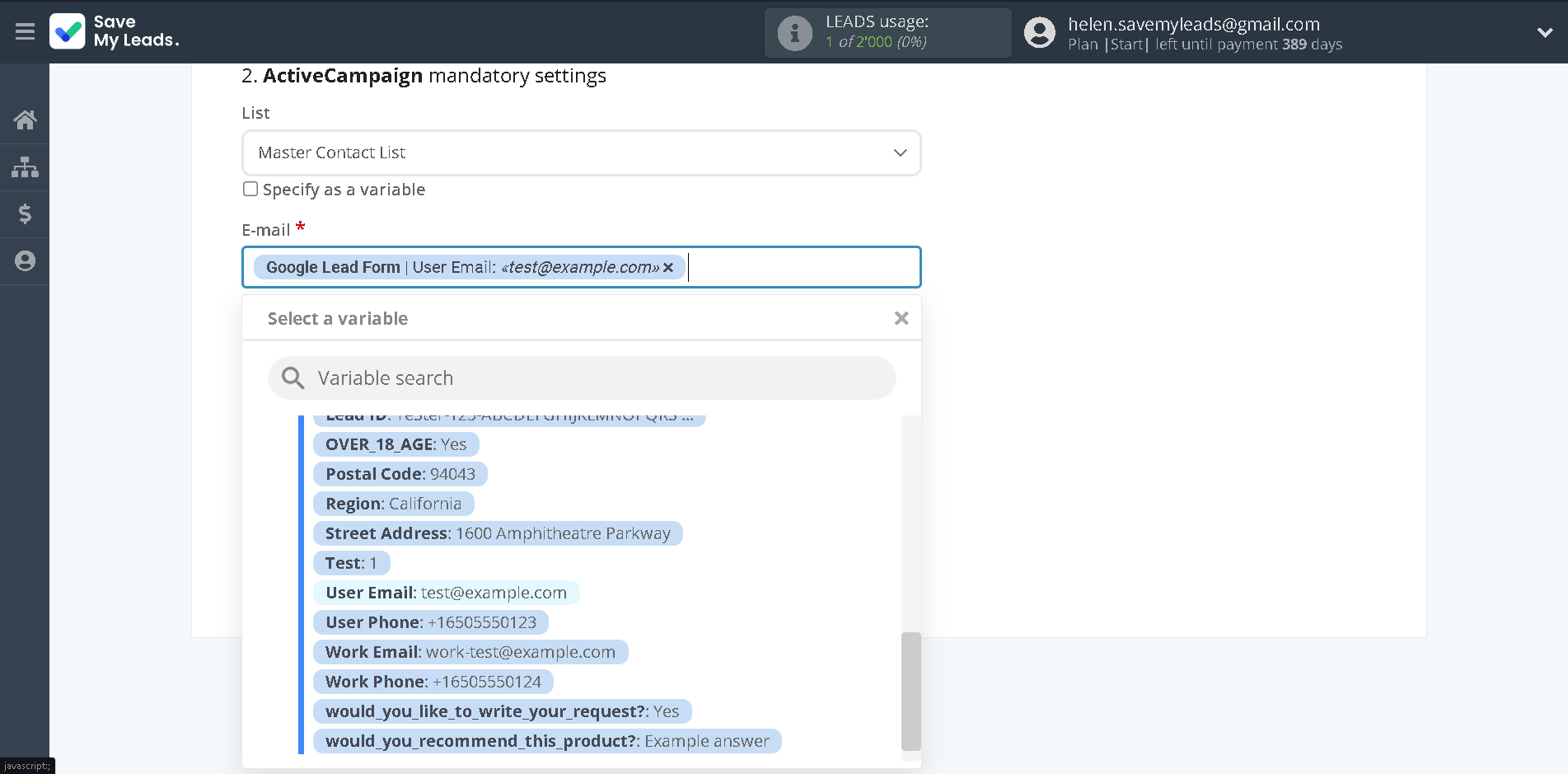Close the Select a variable panel
1568x774 pixels.
pos(901,318)
